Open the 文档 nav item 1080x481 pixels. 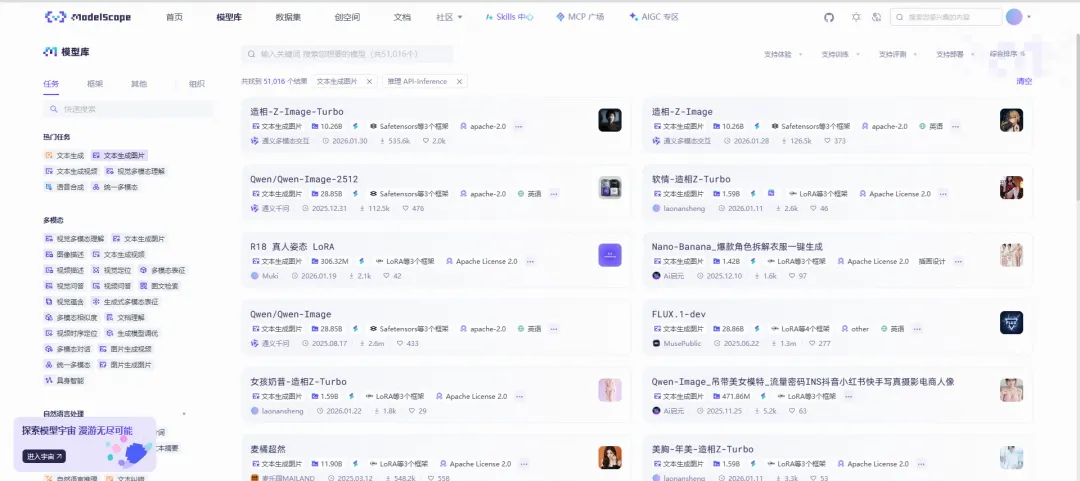tap(402, 17)
